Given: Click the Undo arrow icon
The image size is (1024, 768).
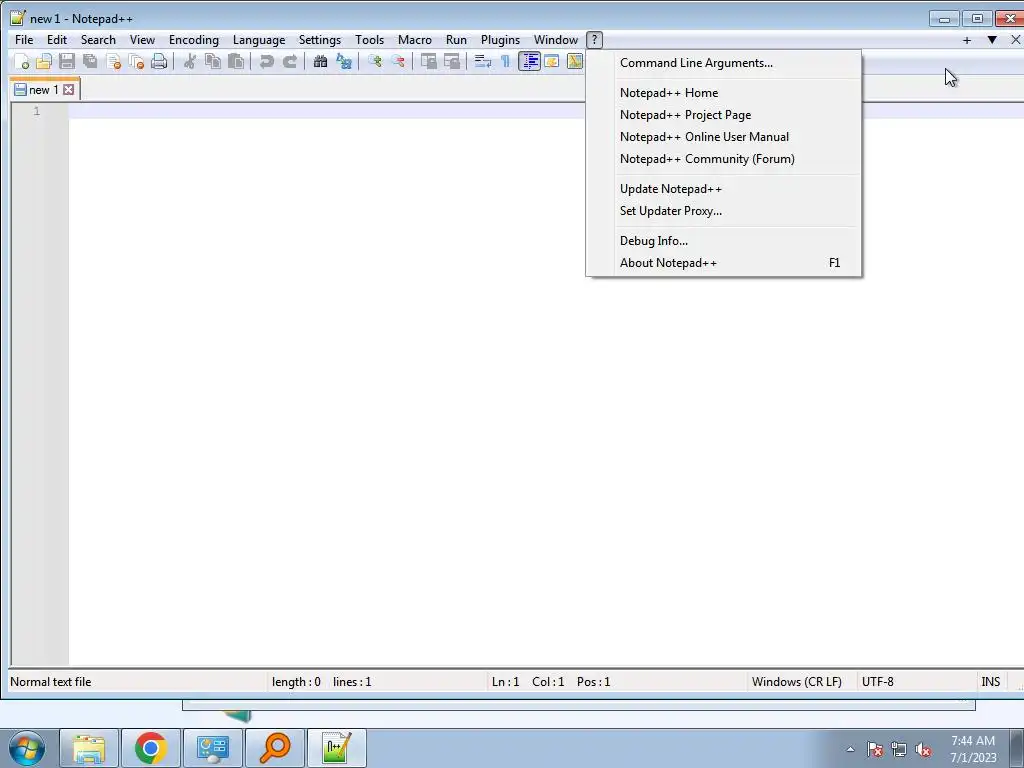Looking at the screenshot, I should coord(266,61).
